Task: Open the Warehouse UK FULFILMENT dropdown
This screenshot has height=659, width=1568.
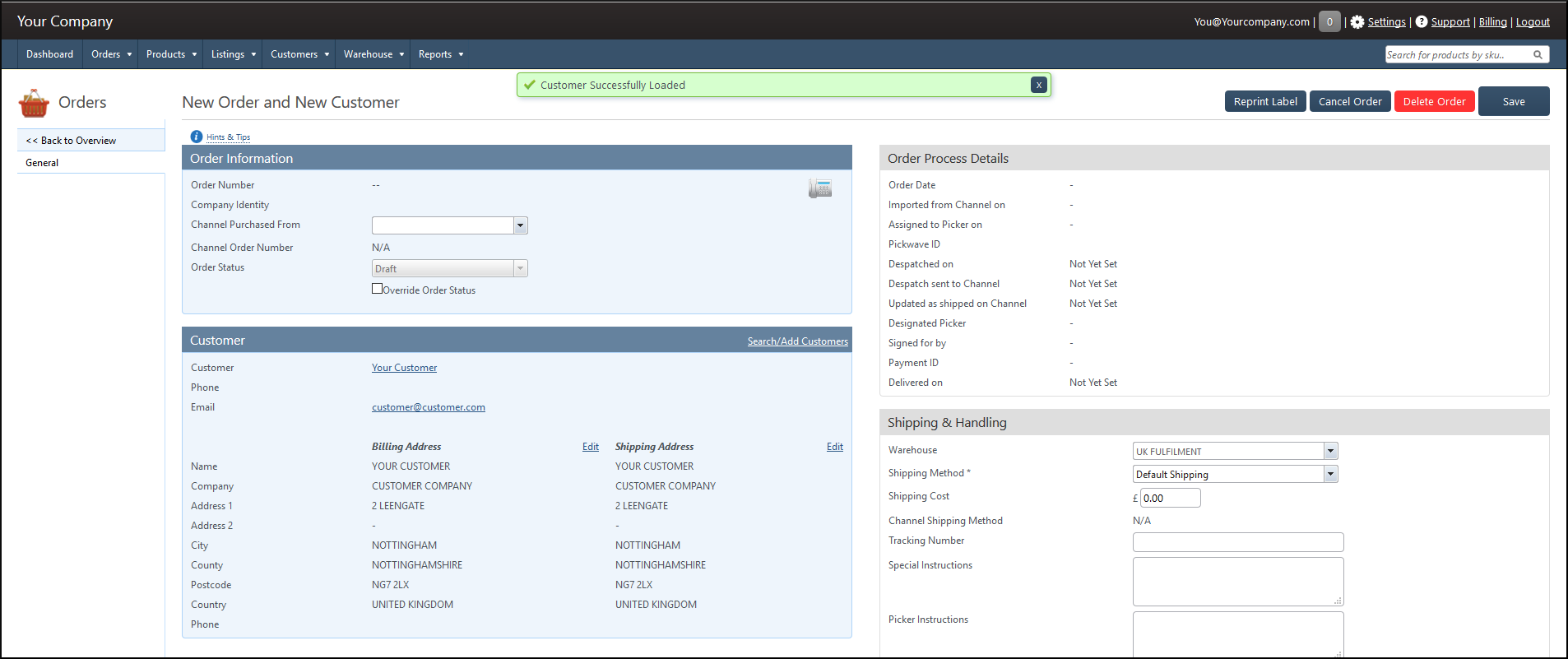Action: (1236, 451)
